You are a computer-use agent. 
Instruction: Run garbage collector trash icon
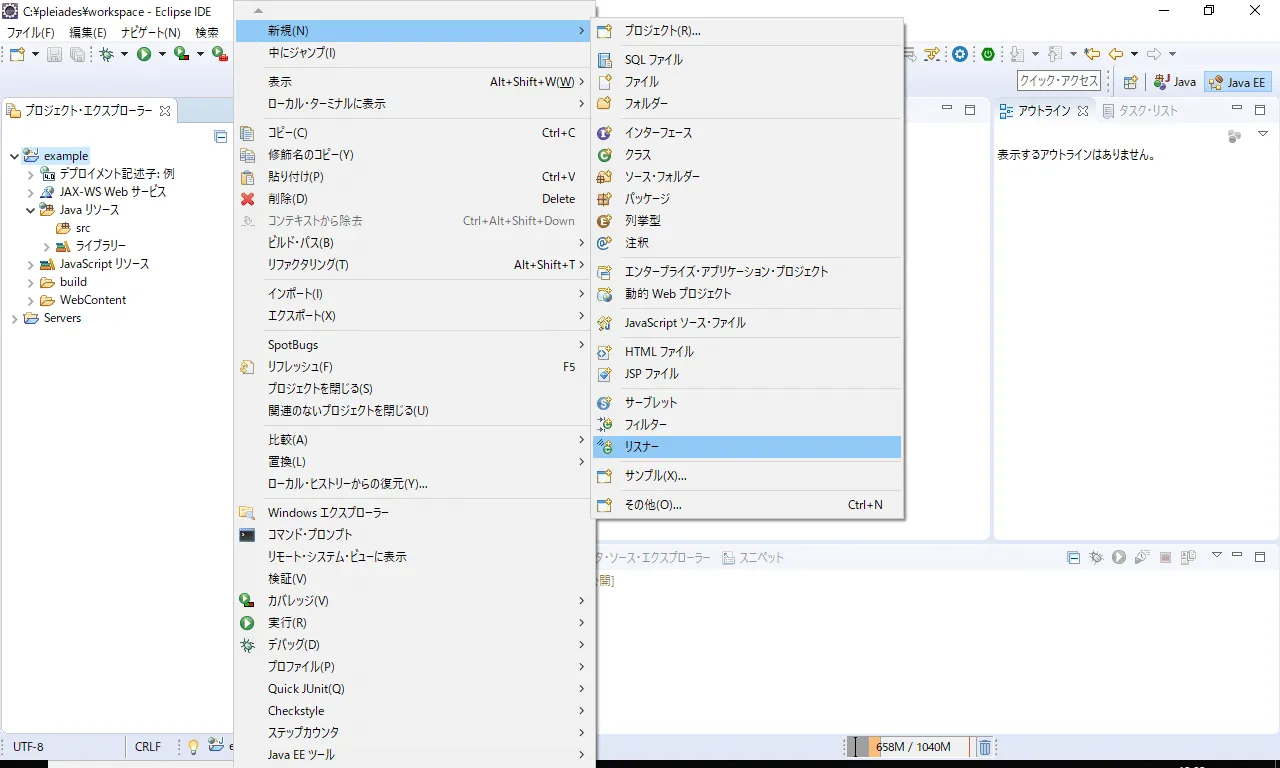pos(985,747)
